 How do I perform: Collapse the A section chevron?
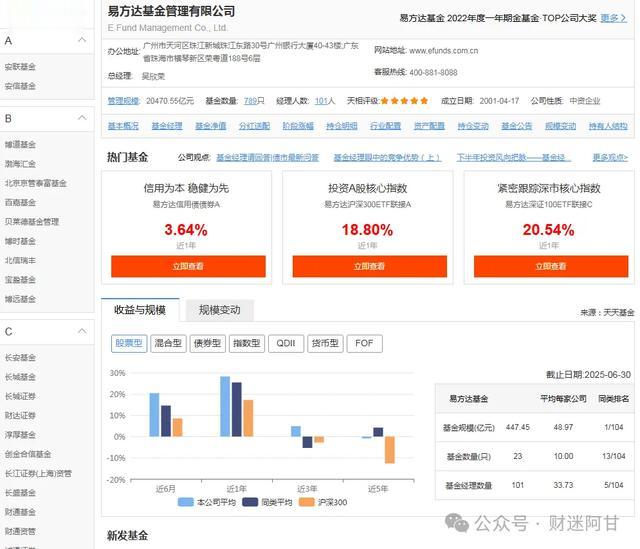point(82,40)
